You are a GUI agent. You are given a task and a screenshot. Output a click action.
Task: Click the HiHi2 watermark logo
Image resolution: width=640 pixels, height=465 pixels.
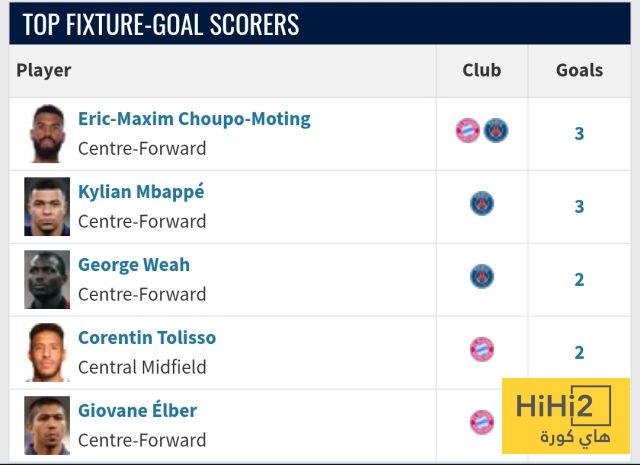tap(566, 415)
